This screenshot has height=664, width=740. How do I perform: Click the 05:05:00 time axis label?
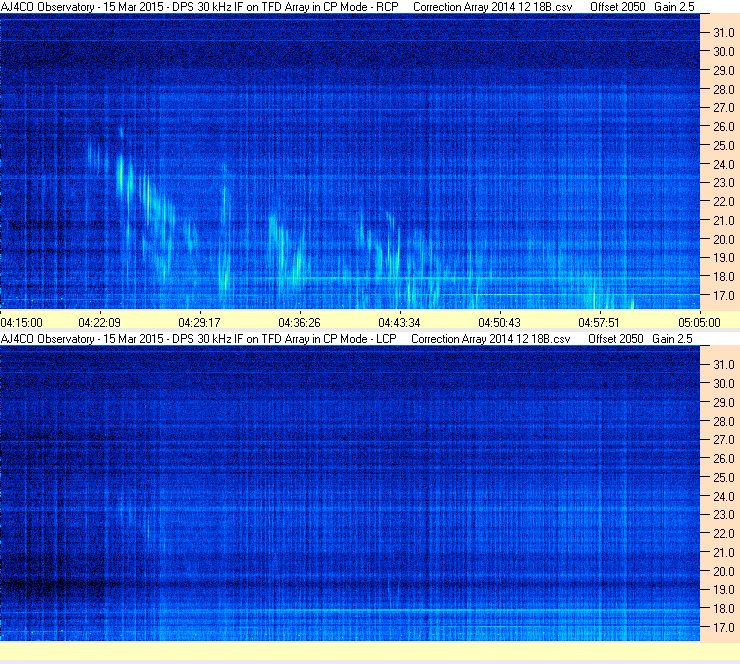(699, 323)
